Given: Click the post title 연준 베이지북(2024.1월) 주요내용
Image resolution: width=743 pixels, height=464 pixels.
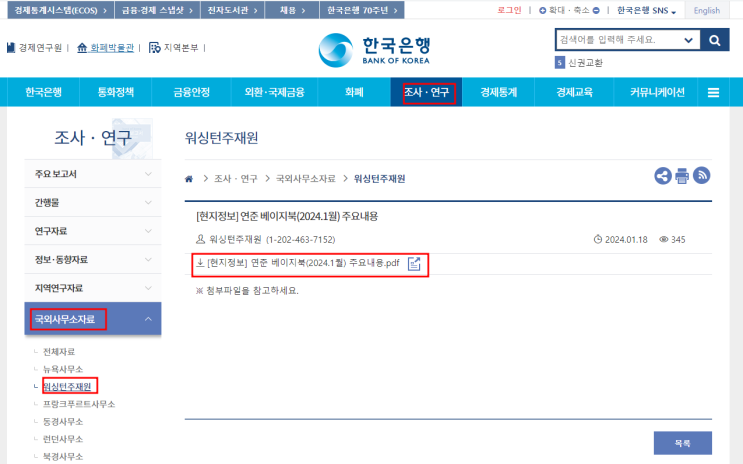Looking at the screenshot, I should (287, 217).
